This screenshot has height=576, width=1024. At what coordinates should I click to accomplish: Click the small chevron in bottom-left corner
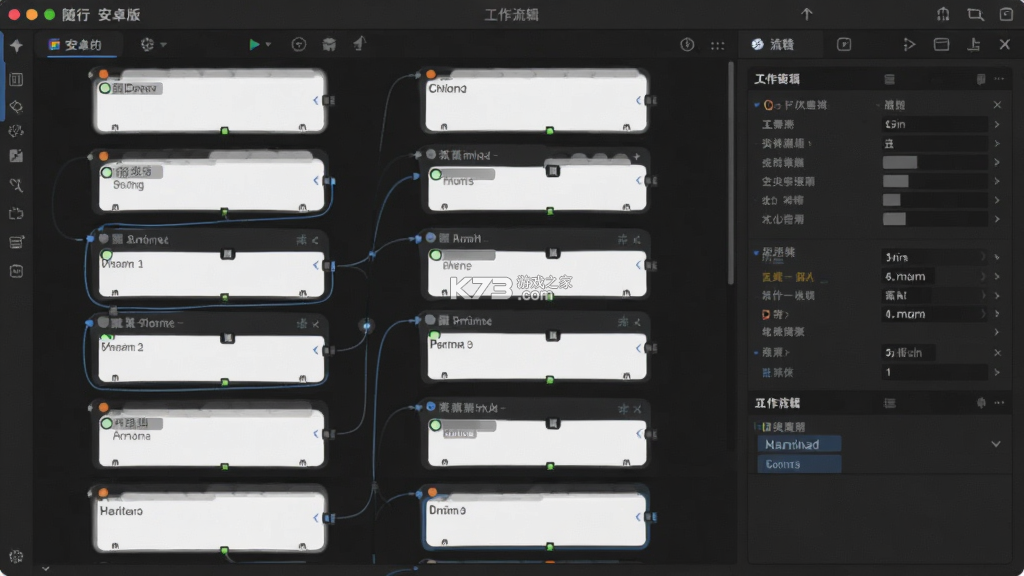46,569
